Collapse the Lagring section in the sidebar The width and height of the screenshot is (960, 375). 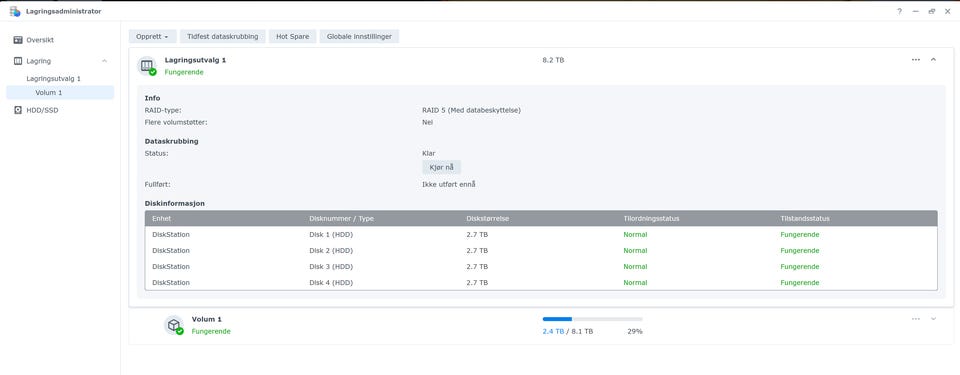104,61
